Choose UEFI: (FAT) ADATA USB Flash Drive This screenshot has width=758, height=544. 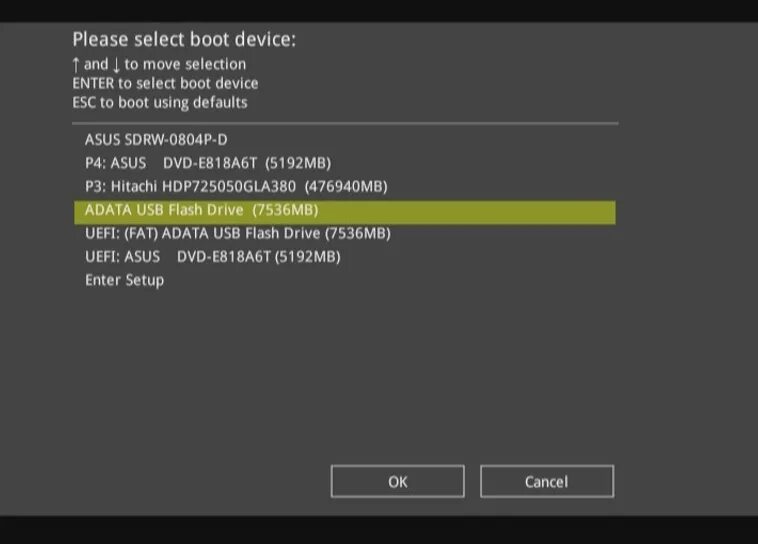tap(238, 233)
